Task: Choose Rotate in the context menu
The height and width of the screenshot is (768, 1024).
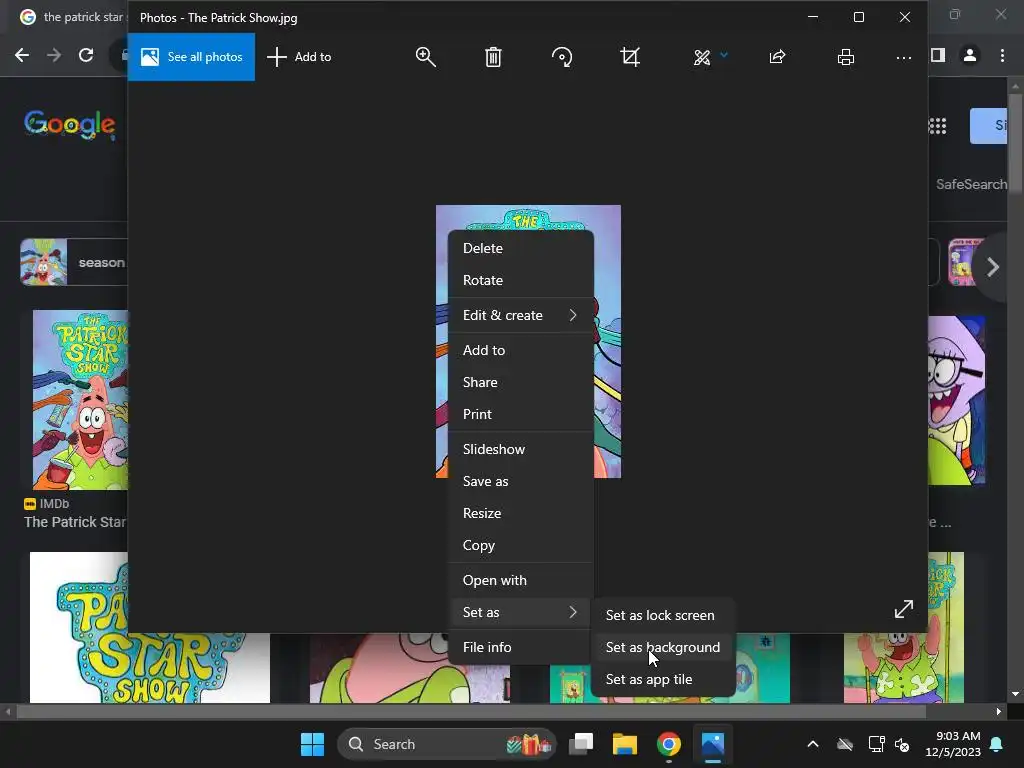Action: pyautogui.click(x=520, y=280)
